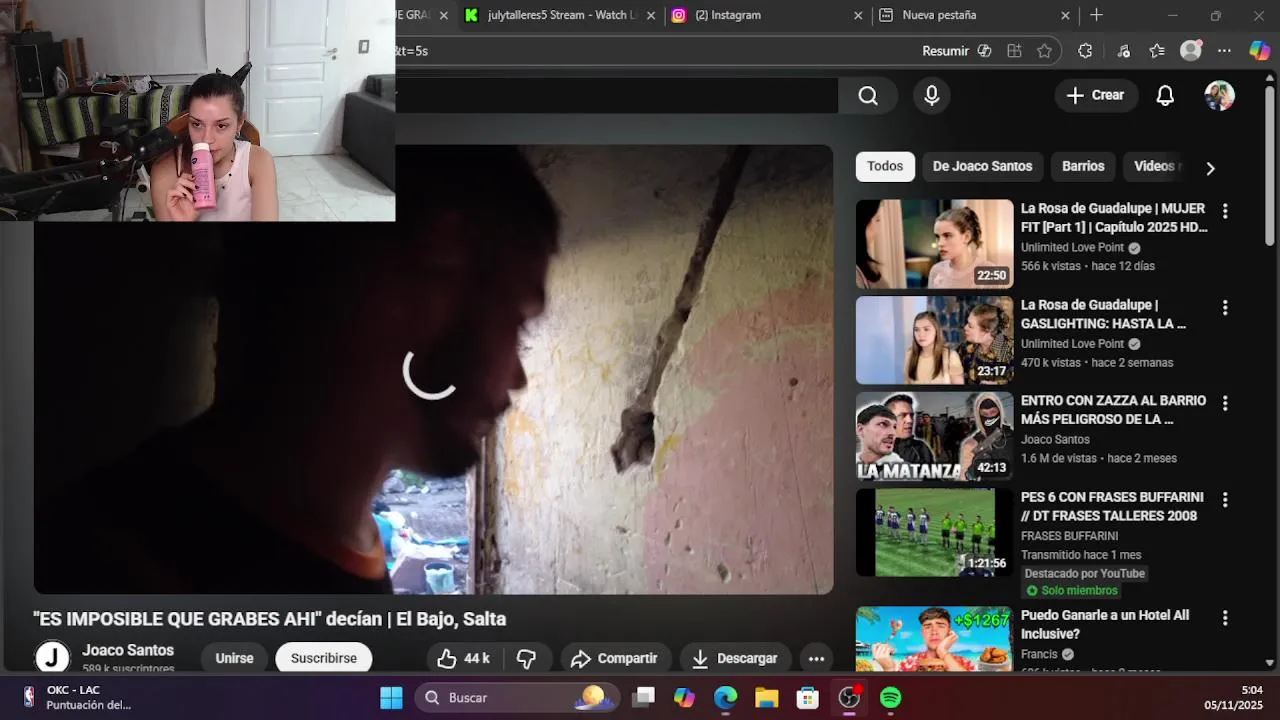Open FRASES BUFFARINI channel name

[1069, 536]
